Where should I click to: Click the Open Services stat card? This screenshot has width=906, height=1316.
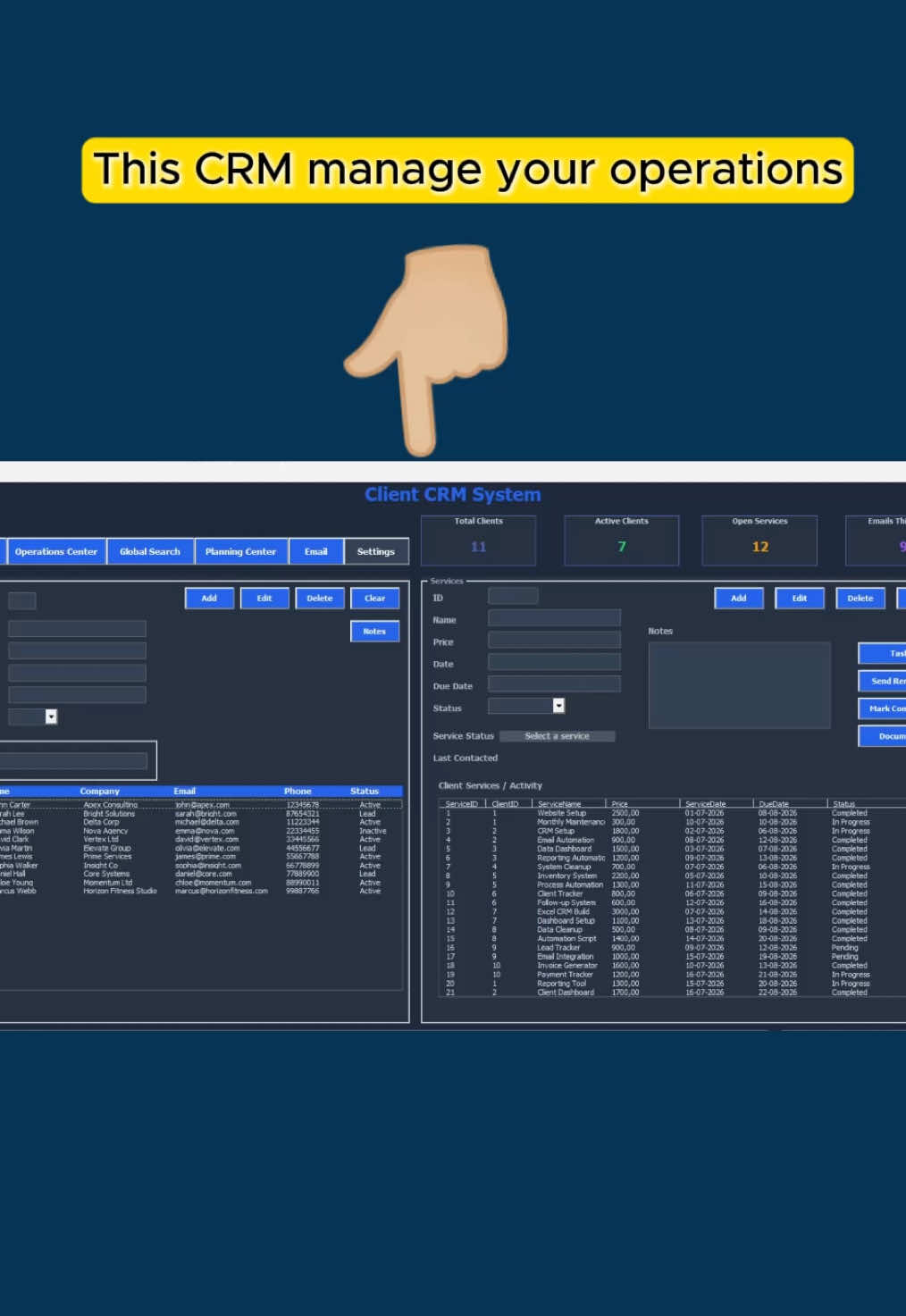(x=759, y=541)
